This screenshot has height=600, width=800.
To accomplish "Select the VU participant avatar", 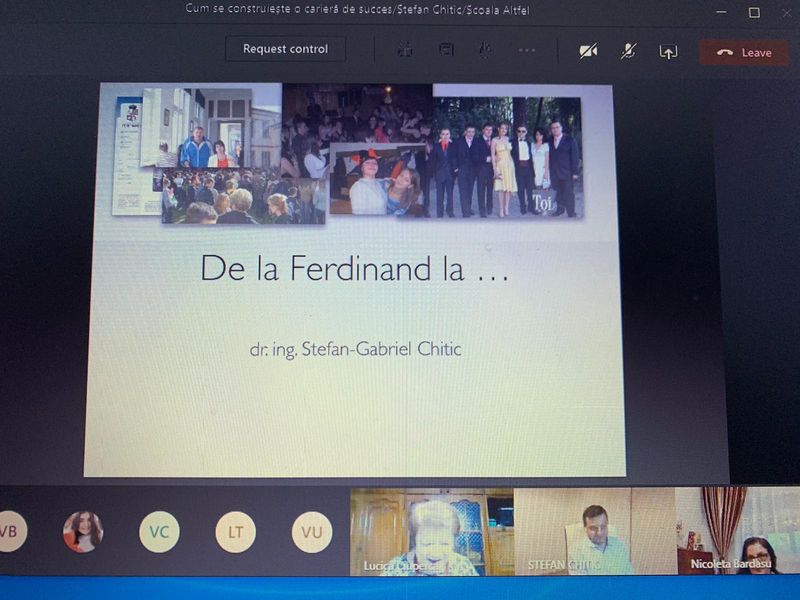I will tap(311, 532).
